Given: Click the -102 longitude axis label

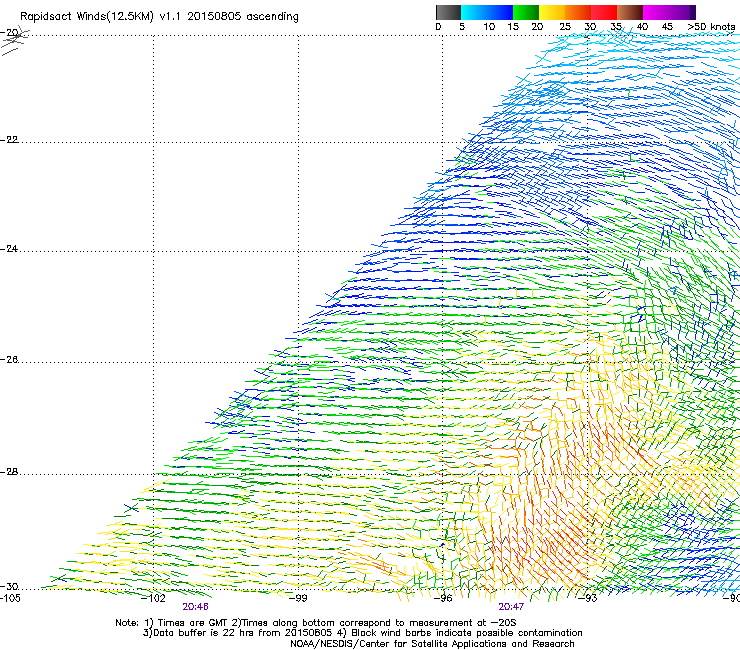Looking at the screenshot, I should pos(154,598).
